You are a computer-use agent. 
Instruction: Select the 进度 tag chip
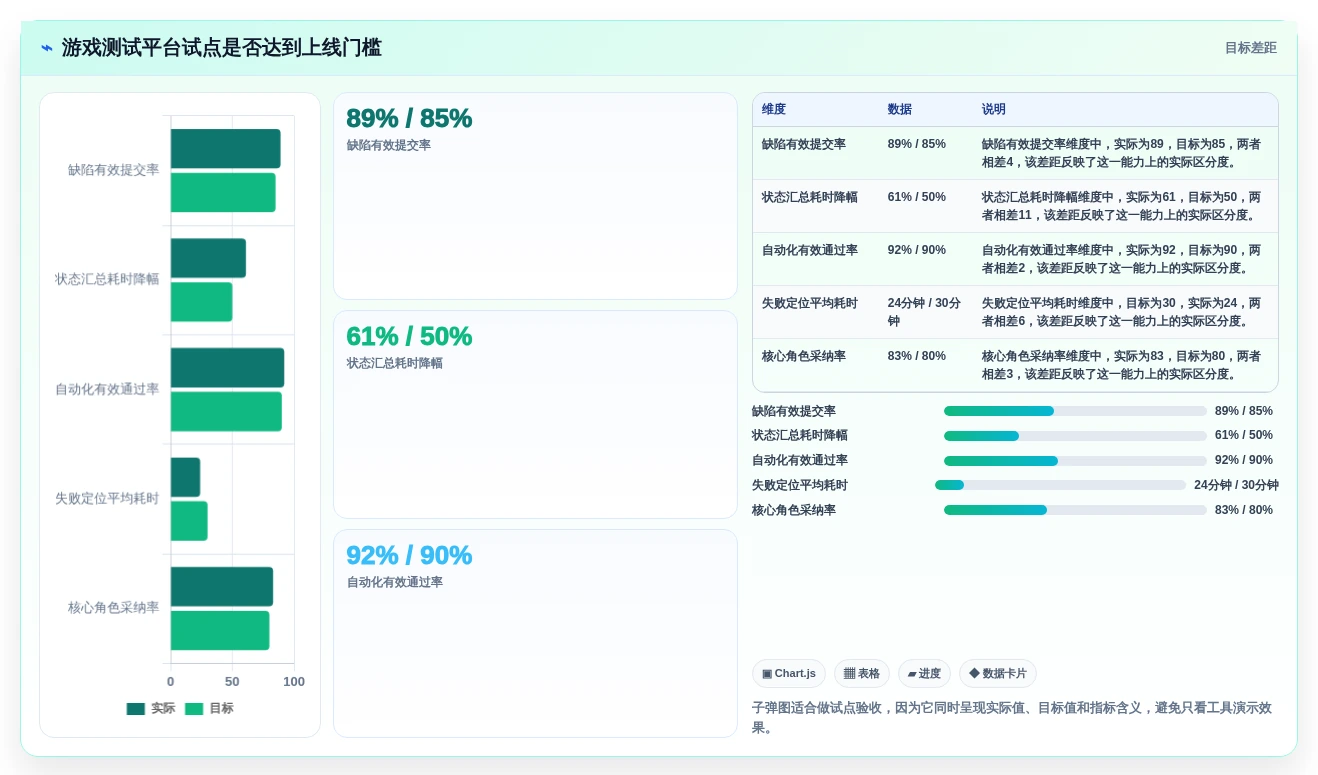point(924,673)
